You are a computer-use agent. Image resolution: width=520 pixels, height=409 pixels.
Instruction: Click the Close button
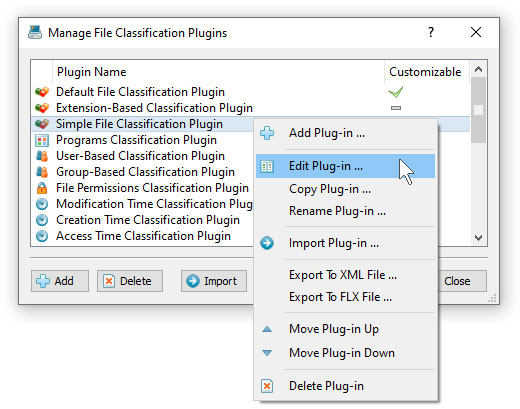[462, 281]
